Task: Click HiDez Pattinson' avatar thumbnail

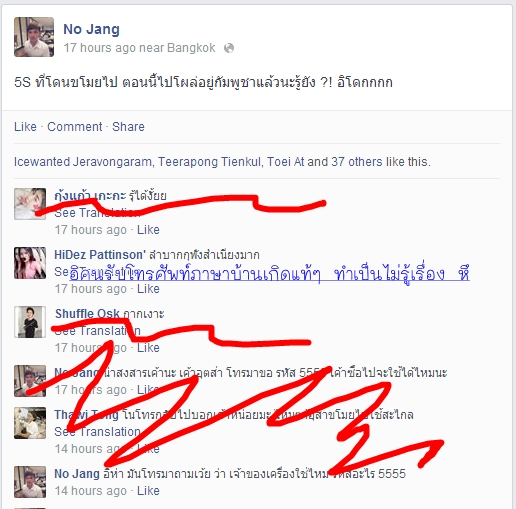Action: [30, 263]
